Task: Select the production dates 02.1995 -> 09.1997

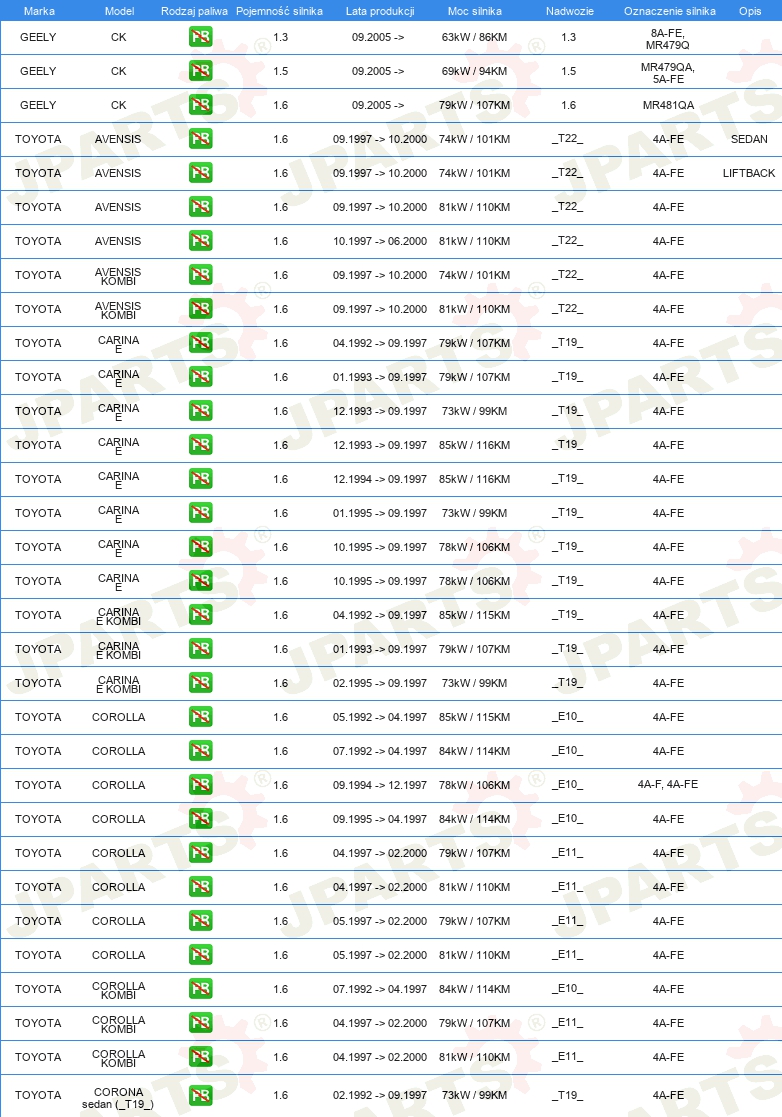Action: (x=380, y=683)
